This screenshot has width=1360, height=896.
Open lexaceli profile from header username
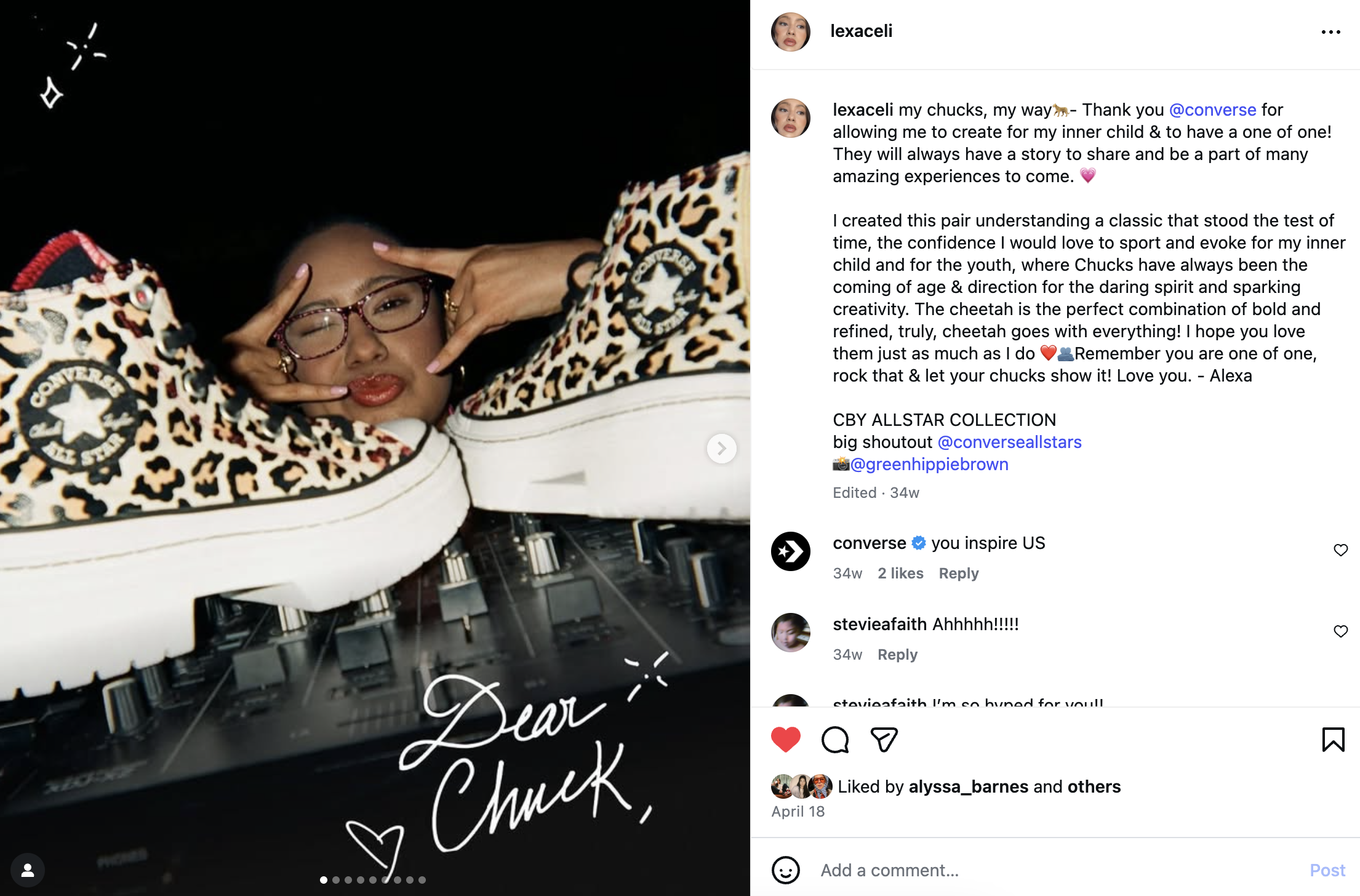(x=861, y=31)
